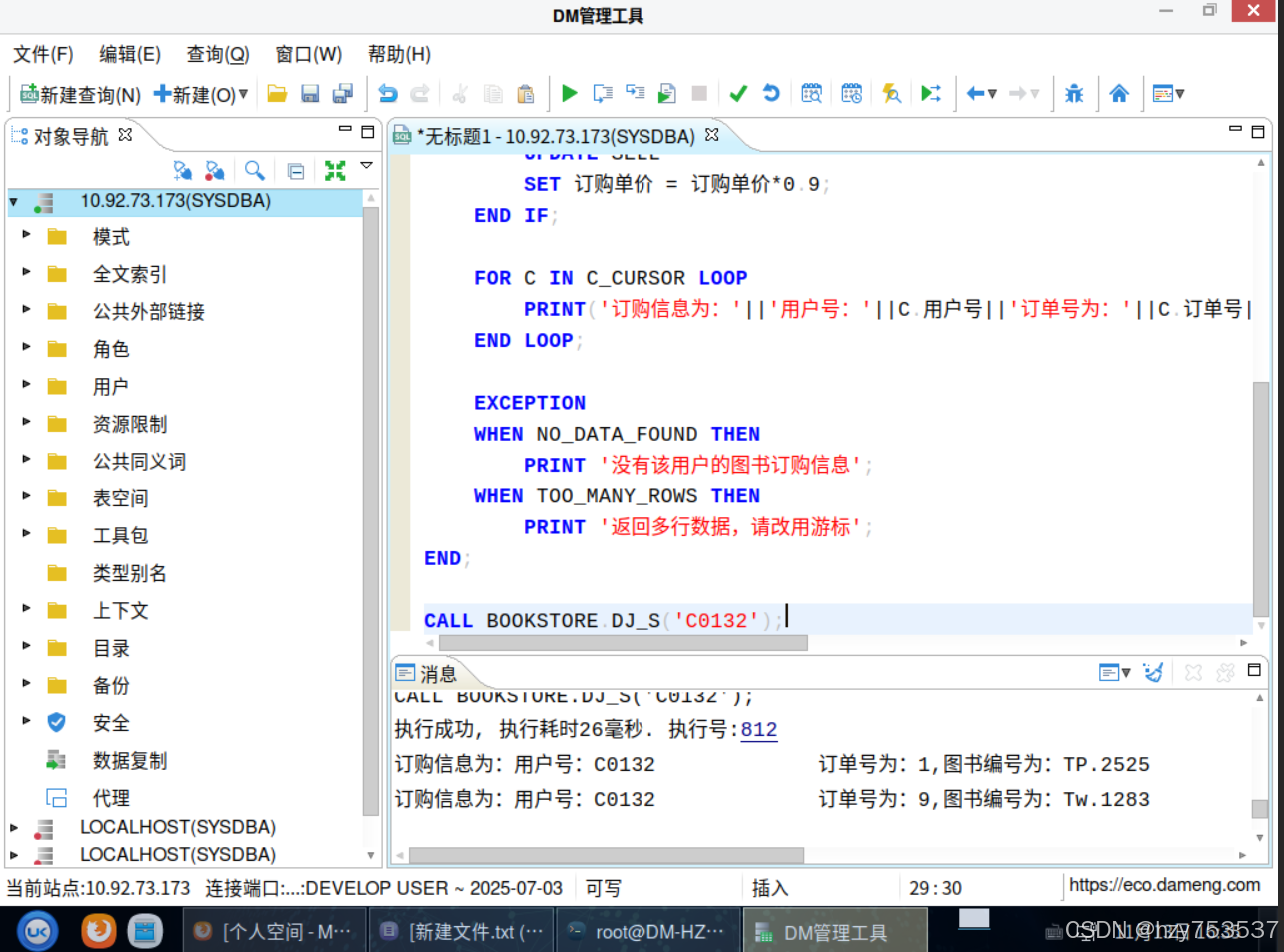Open the Firefox icon in taskbar
This screenshot has width=1284, height=952.
pyautogui.click(x=98, y=931)
